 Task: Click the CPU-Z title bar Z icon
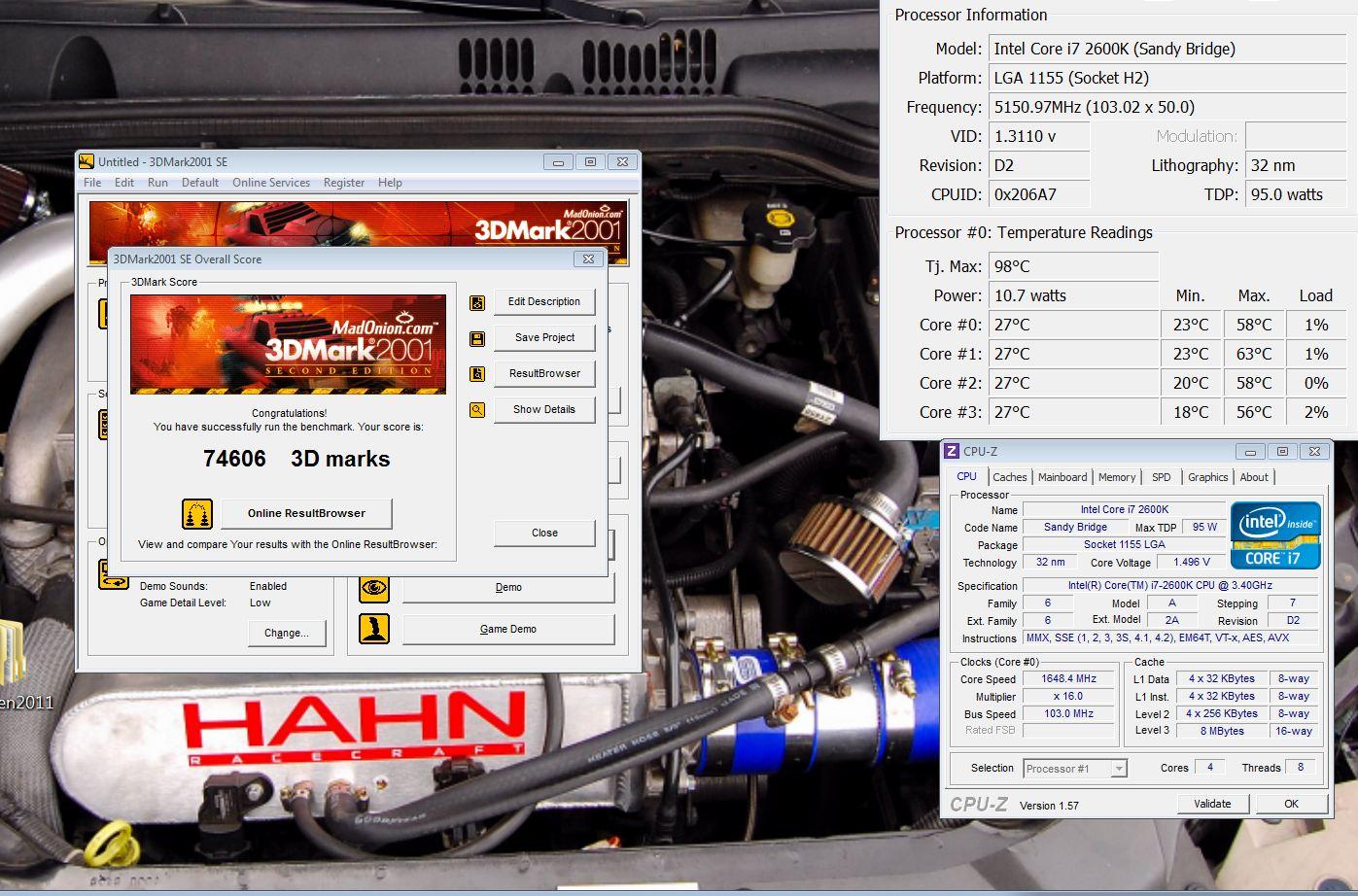(952, 451)
